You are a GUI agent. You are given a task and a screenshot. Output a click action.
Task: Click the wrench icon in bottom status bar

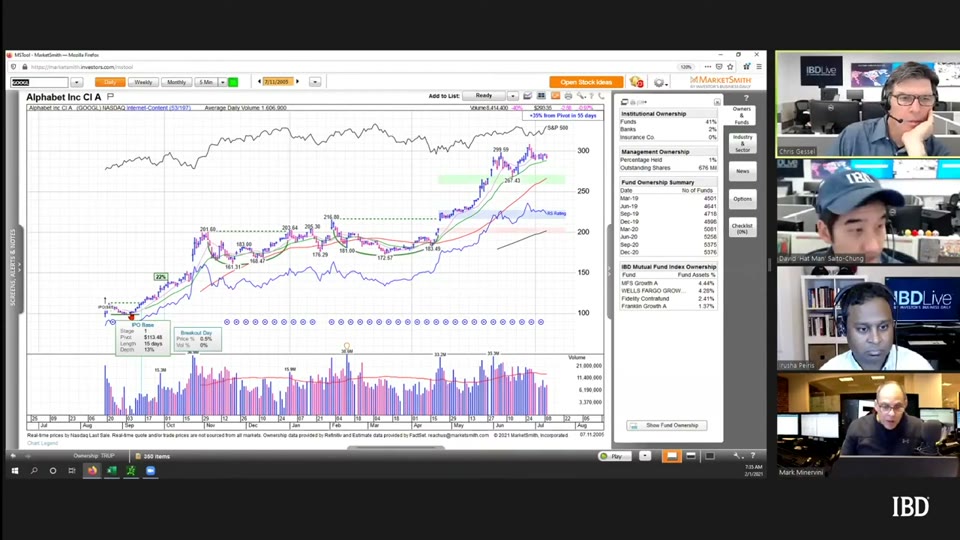[x=737, y=456]
